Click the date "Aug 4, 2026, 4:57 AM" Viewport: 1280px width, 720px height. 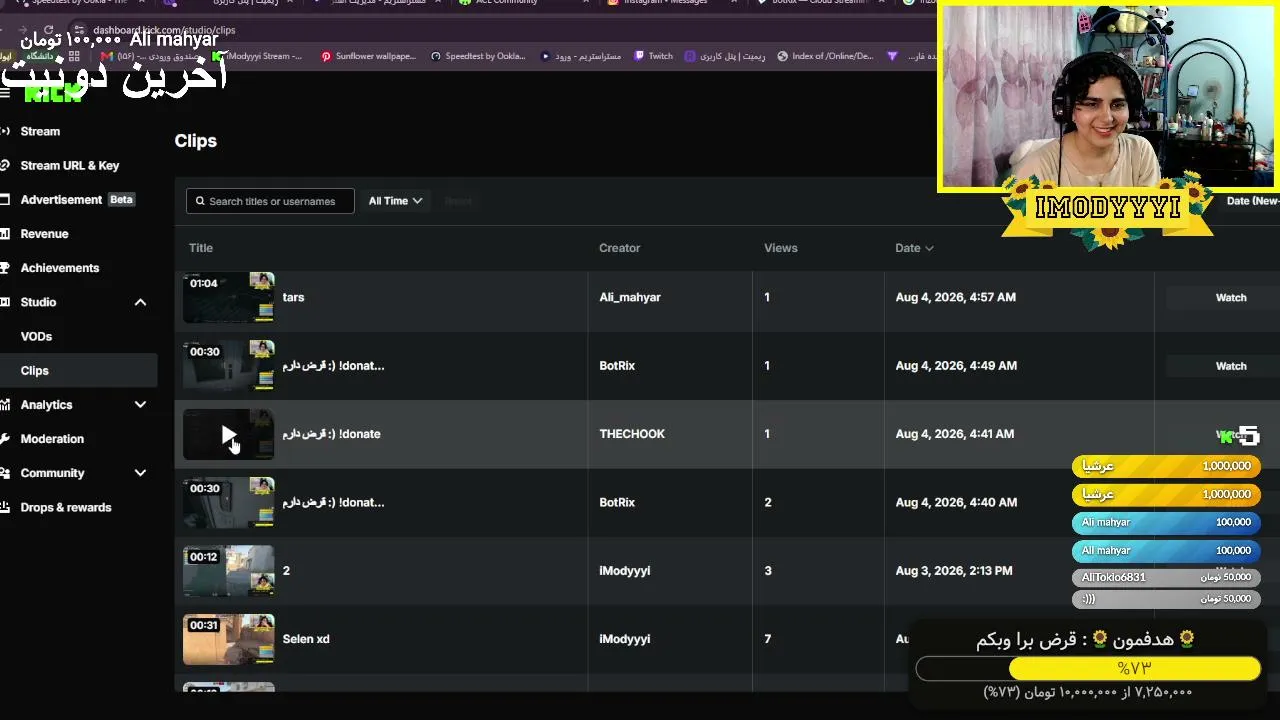(956, 297)
